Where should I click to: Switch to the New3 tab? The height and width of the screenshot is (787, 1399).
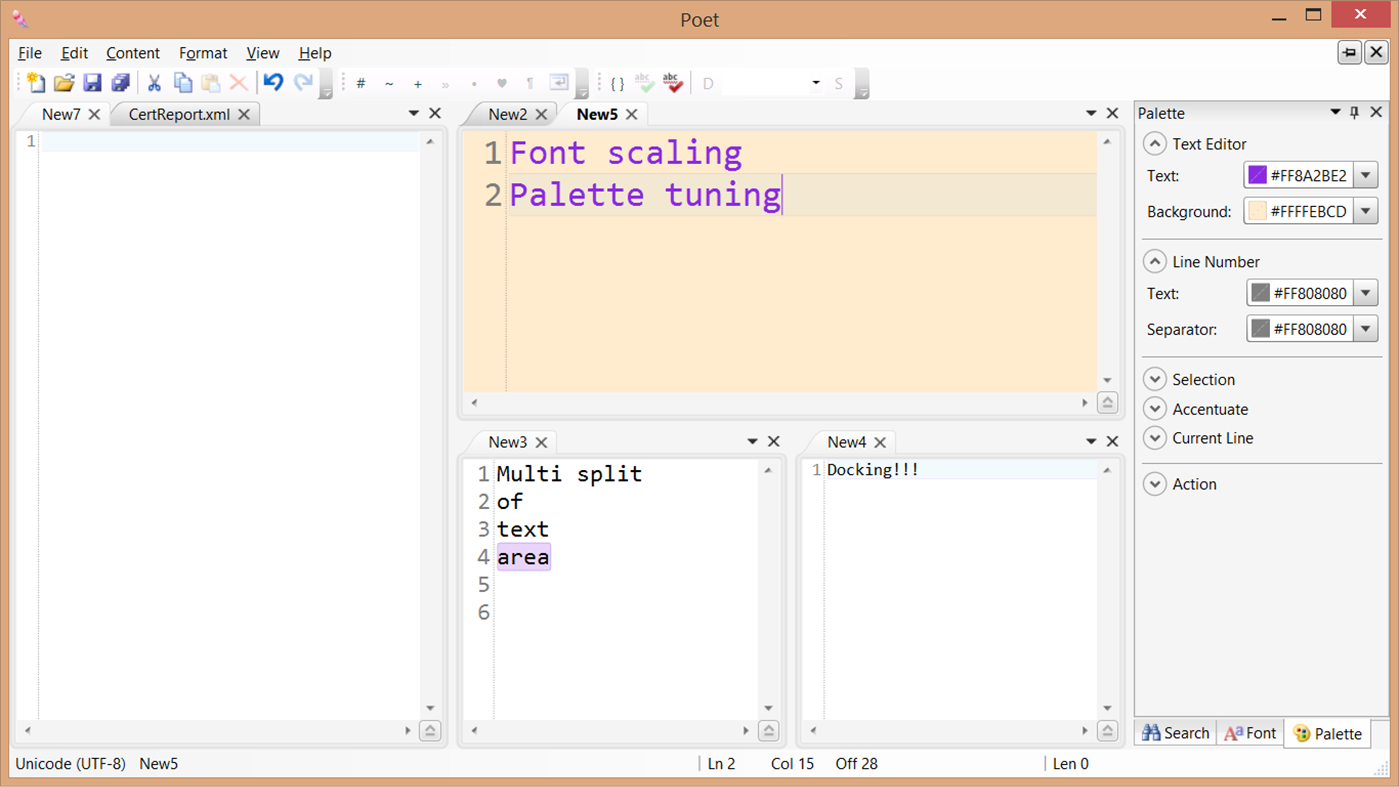pos(510,441)
